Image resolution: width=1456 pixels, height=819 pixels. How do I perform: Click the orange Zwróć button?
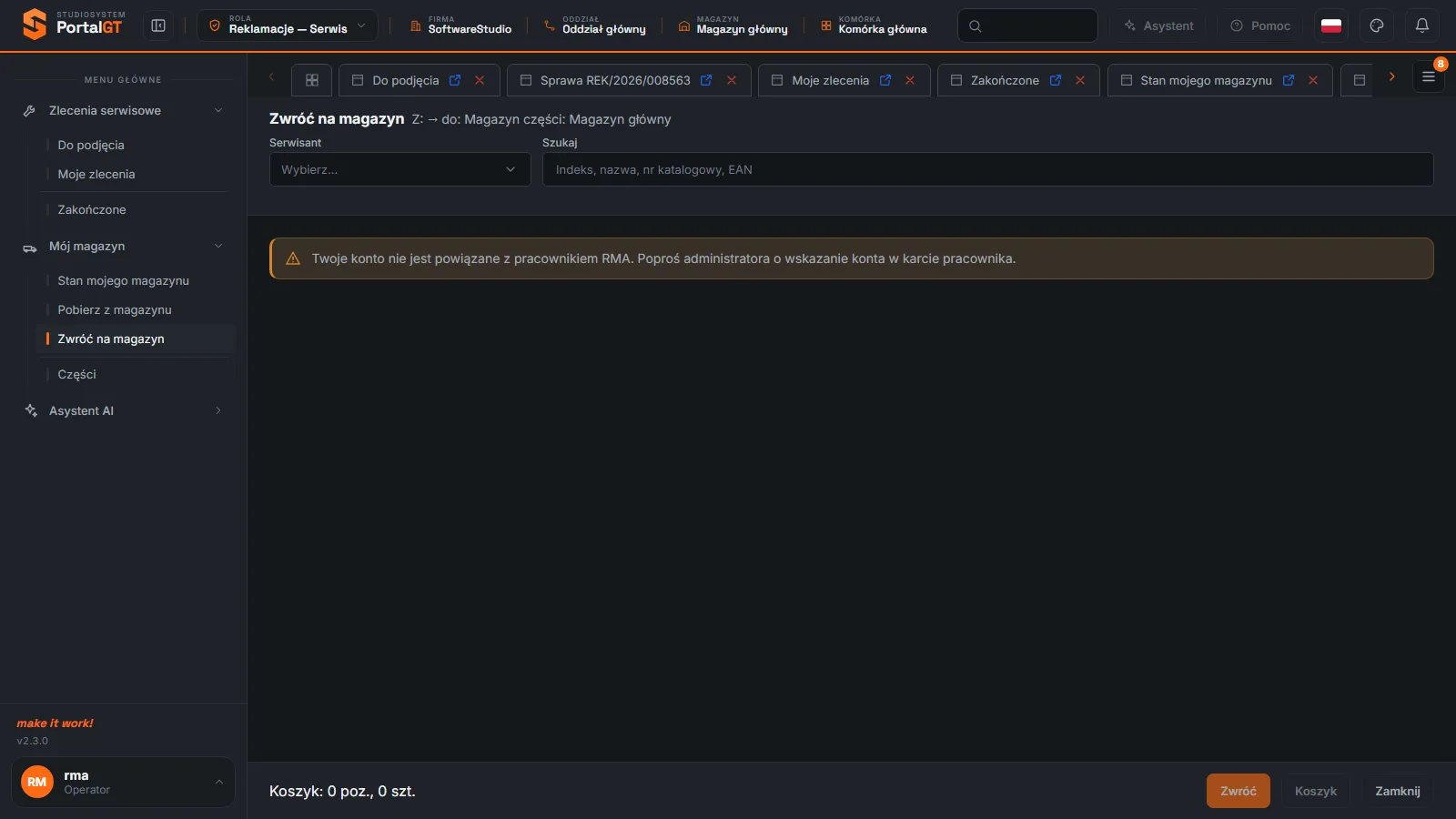(1239, 791)
